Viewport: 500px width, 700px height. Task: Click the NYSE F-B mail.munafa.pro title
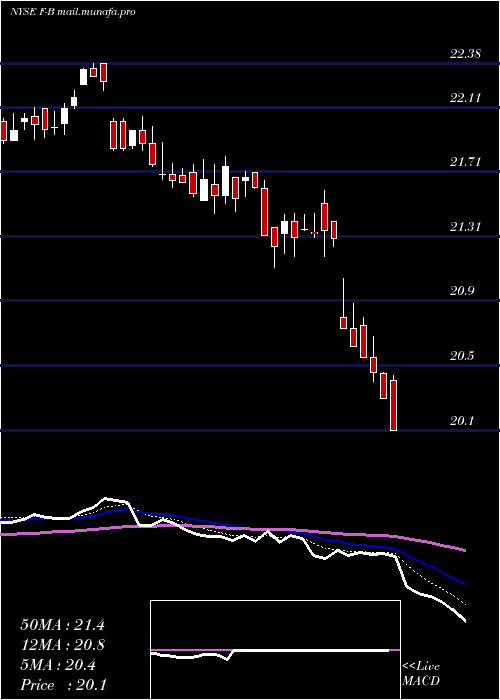[73, 12]
